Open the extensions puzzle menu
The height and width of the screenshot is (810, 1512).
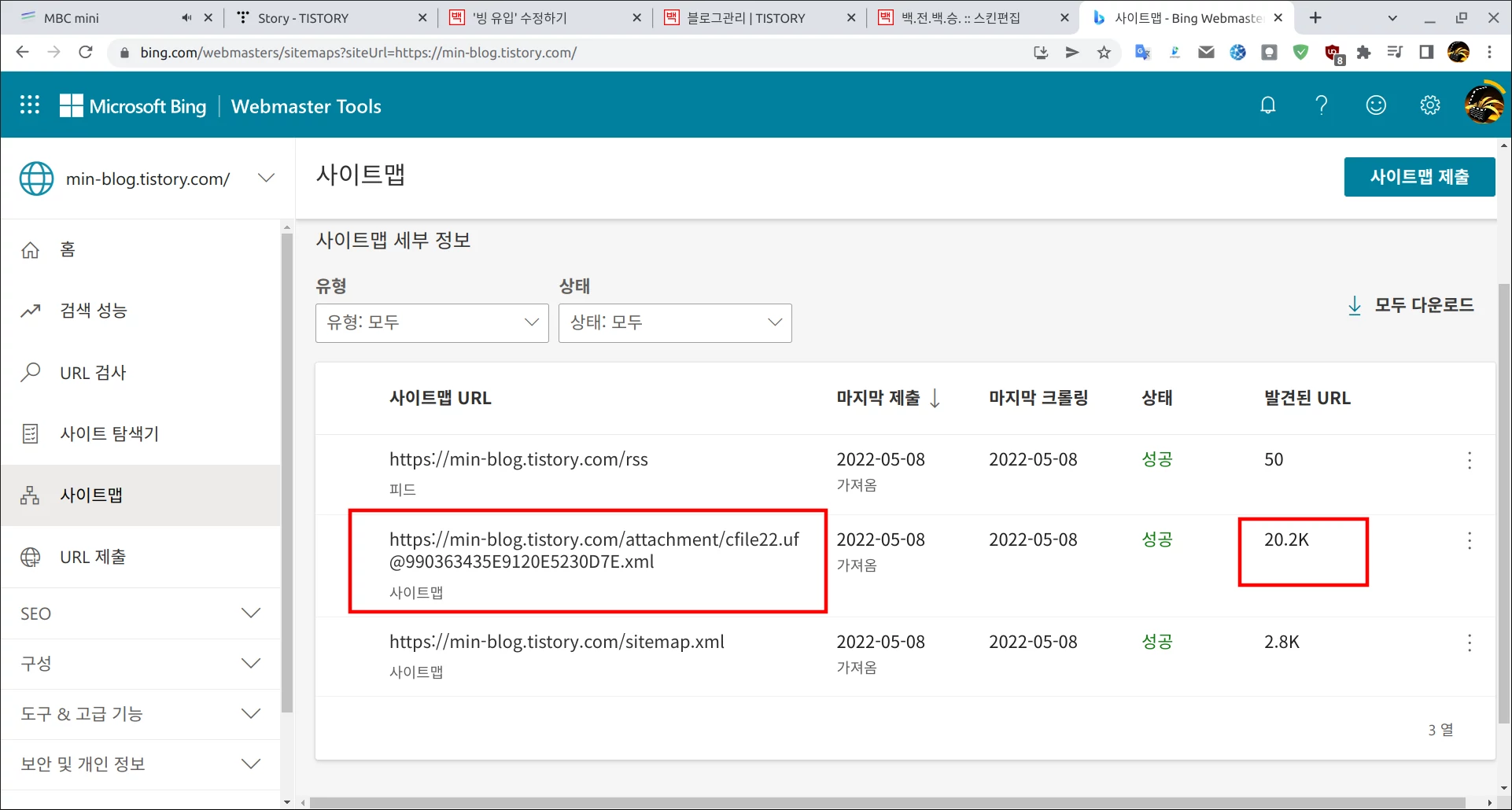tap(1363, 52)
